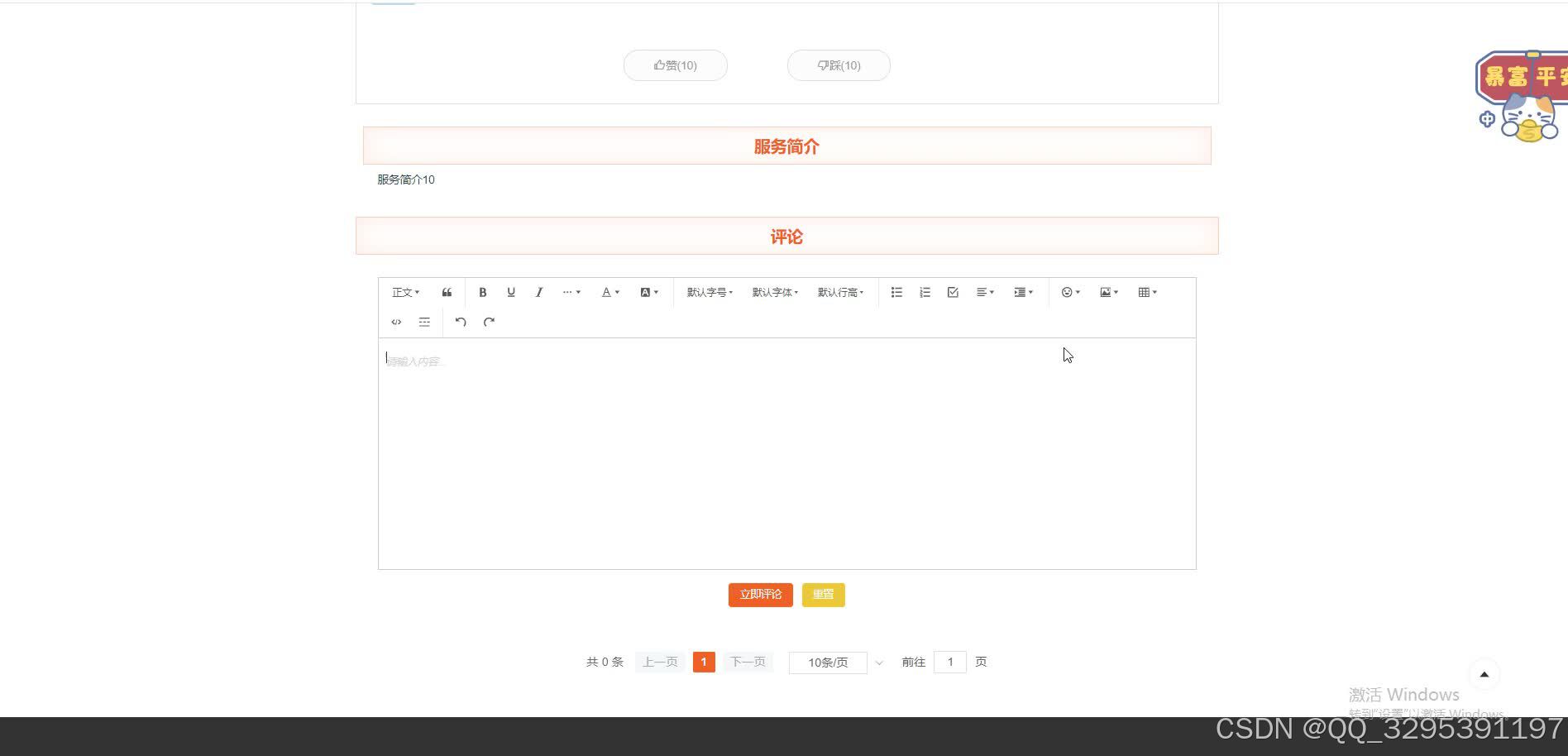Viewport: 1568px width, 756px height.
Task: Click the 服务简介10 text
Action: point(406,179)
